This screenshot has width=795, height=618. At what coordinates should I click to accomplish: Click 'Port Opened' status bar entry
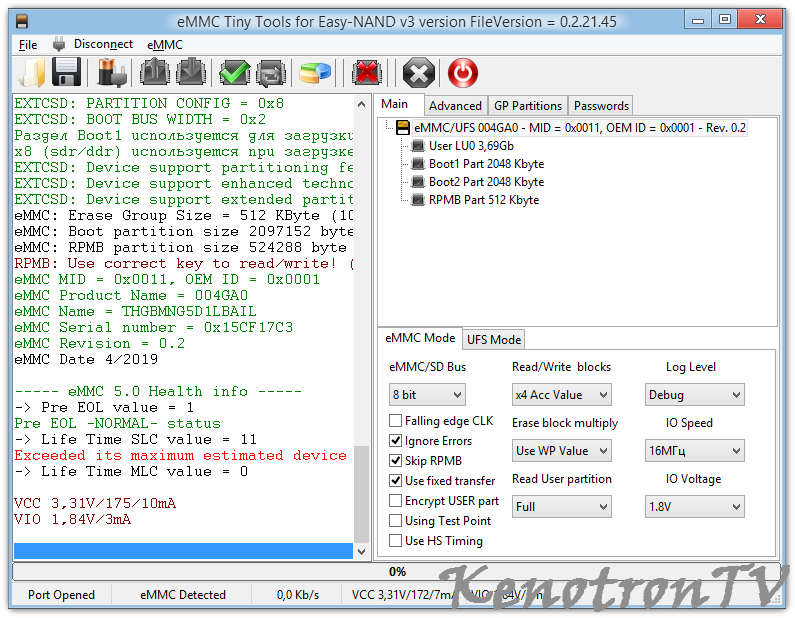tap(61, 595)
